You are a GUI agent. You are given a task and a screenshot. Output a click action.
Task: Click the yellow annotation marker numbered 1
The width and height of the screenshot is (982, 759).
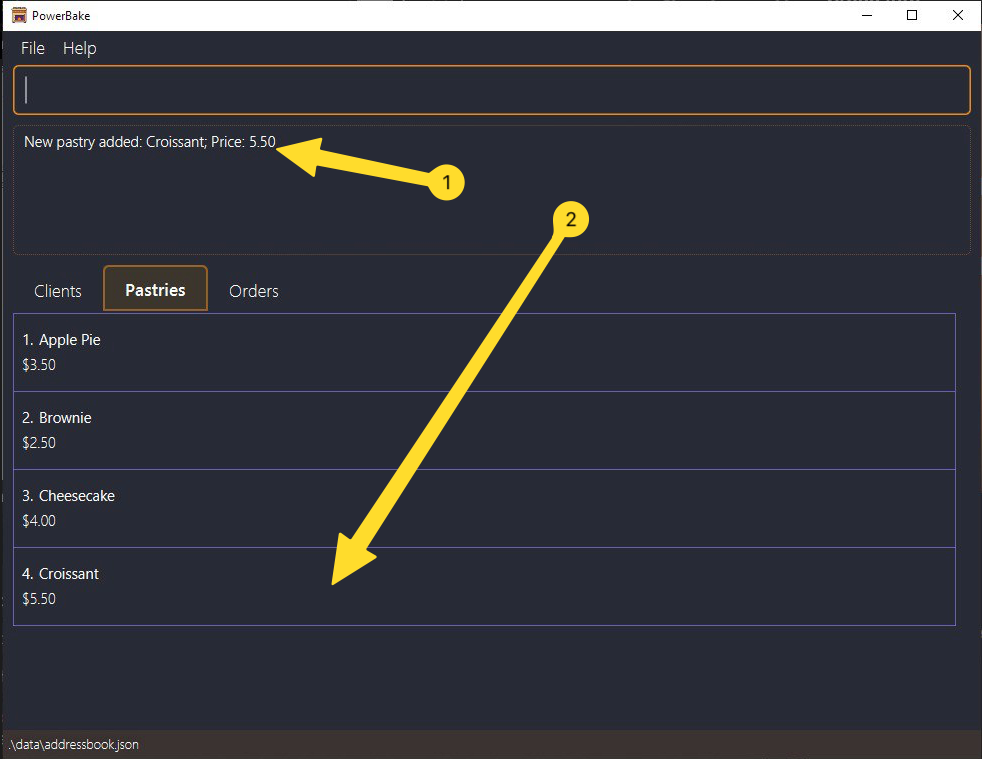tap(446, 182)
